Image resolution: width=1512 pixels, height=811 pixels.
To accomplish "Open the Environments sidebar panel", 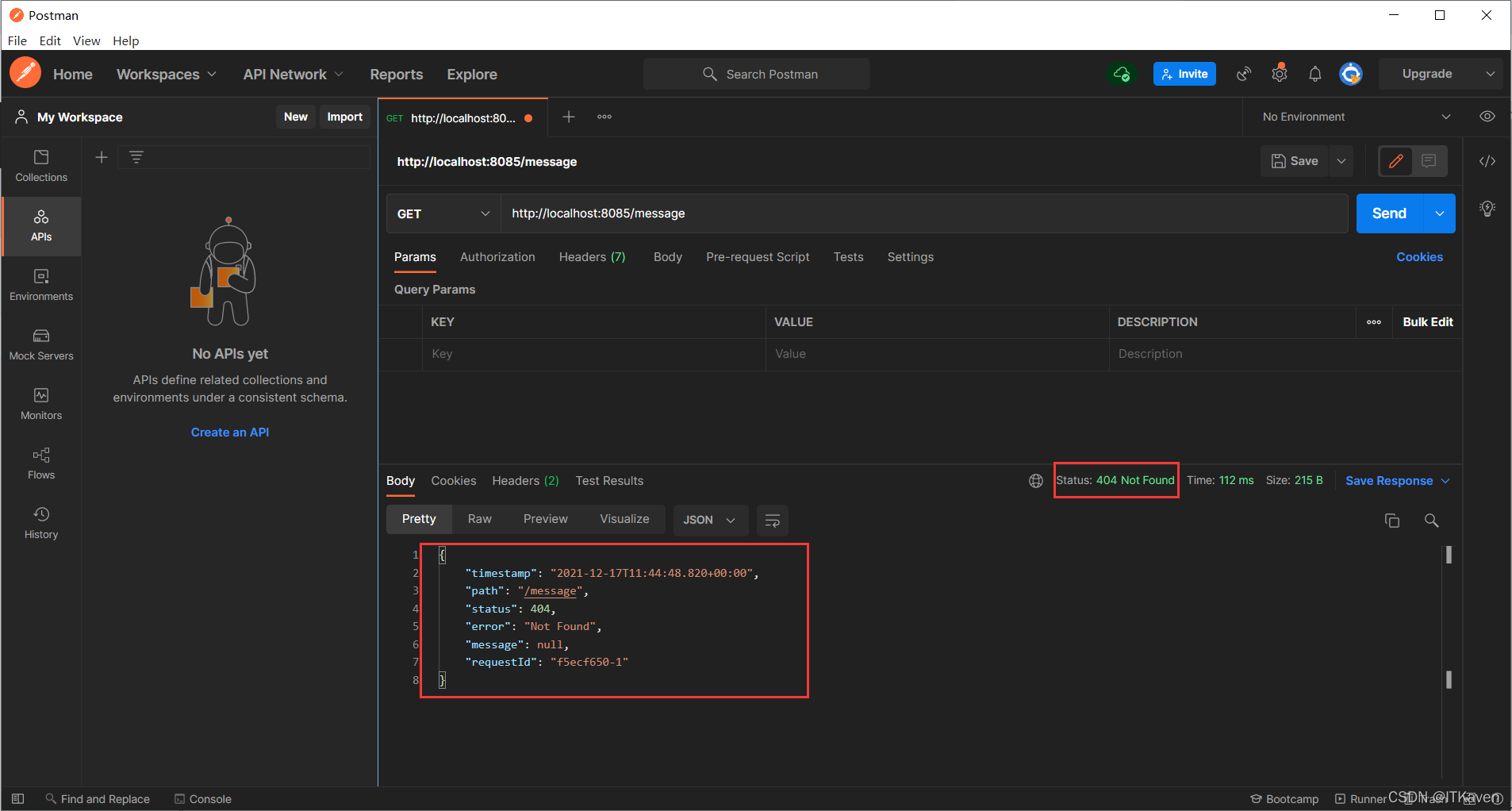I will 41,285.
